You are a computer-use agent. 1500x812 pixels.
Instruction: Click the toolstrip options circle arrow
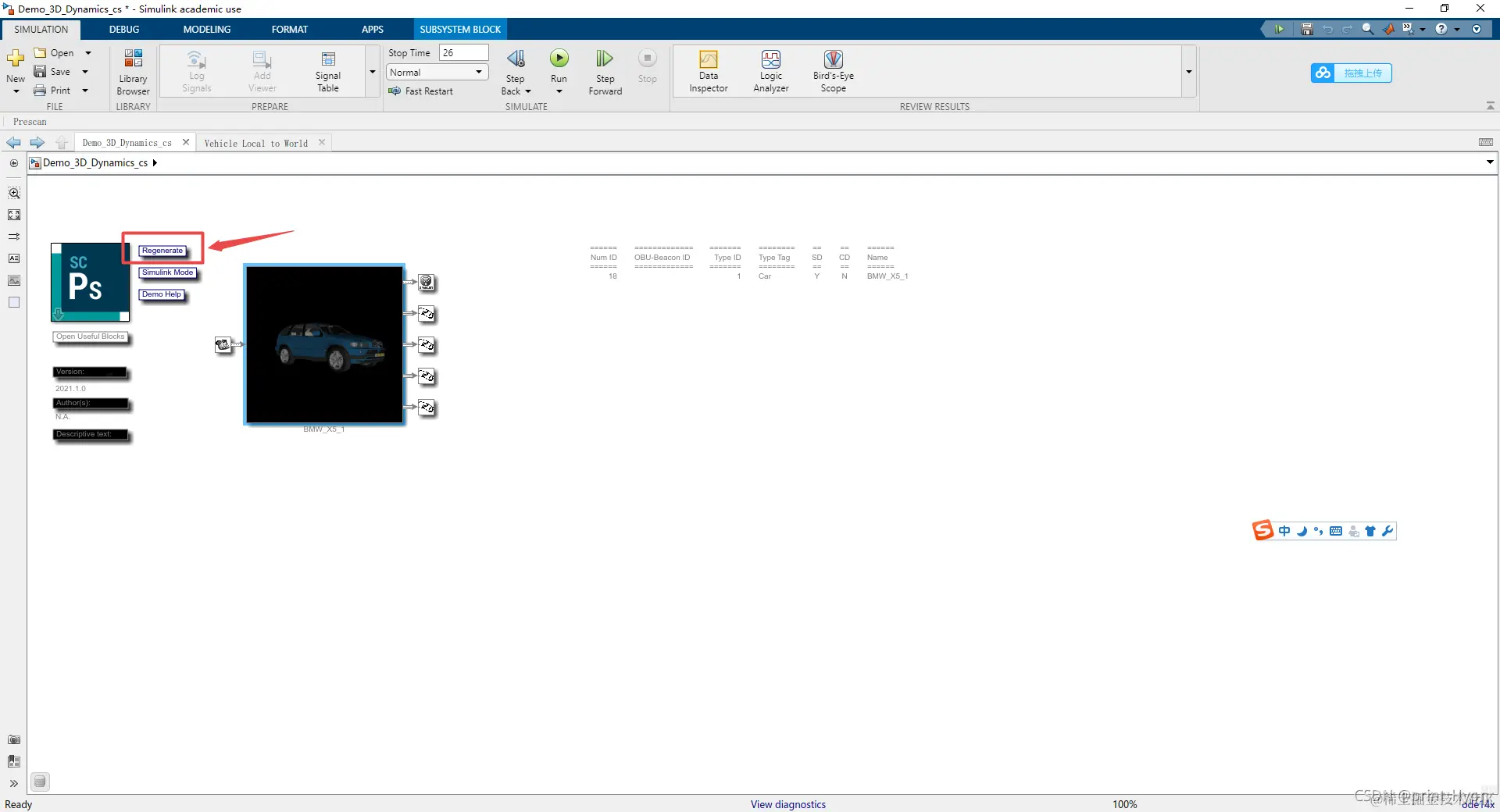1477,29
